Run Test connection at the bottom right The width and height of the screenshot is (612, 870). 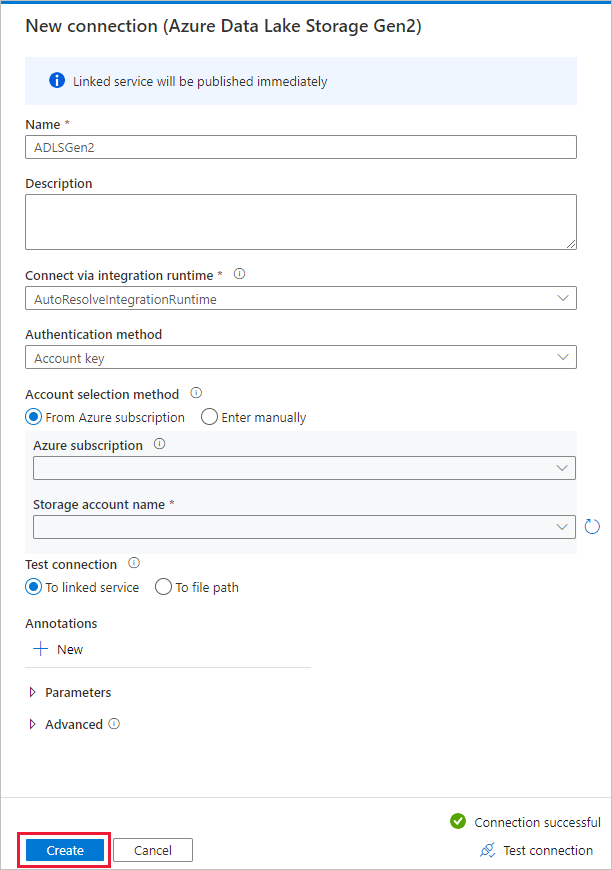[x=547, y=849]
